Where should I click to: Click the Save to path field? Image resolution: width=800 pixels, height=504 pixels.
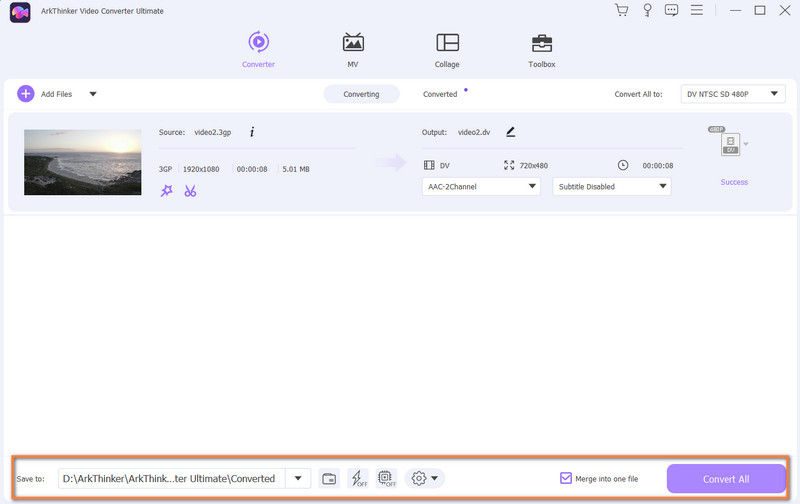pos(171,478)
